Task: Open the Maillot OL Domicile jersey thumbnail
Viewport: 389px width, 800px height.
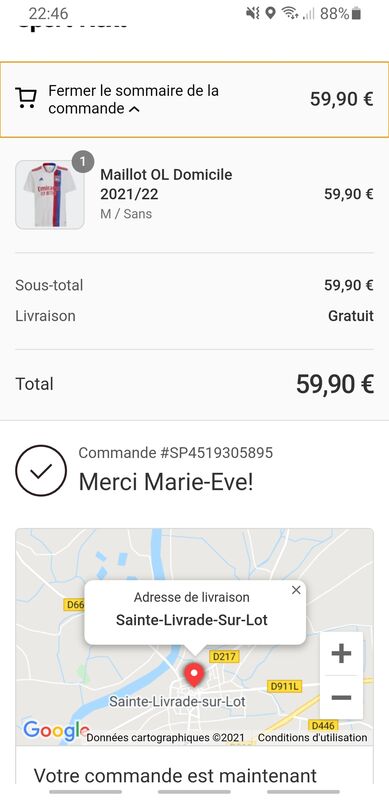Action: pyautogui.click(x=50, y=194)
